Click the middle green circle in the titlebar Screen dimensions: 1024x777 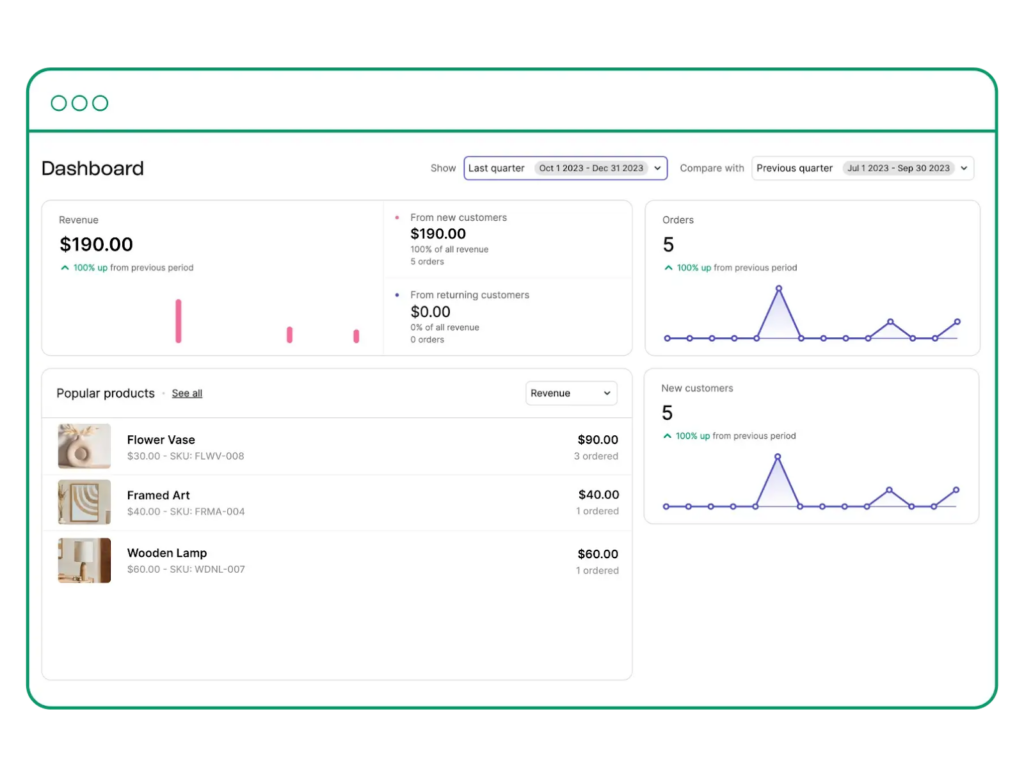(78, 102)
